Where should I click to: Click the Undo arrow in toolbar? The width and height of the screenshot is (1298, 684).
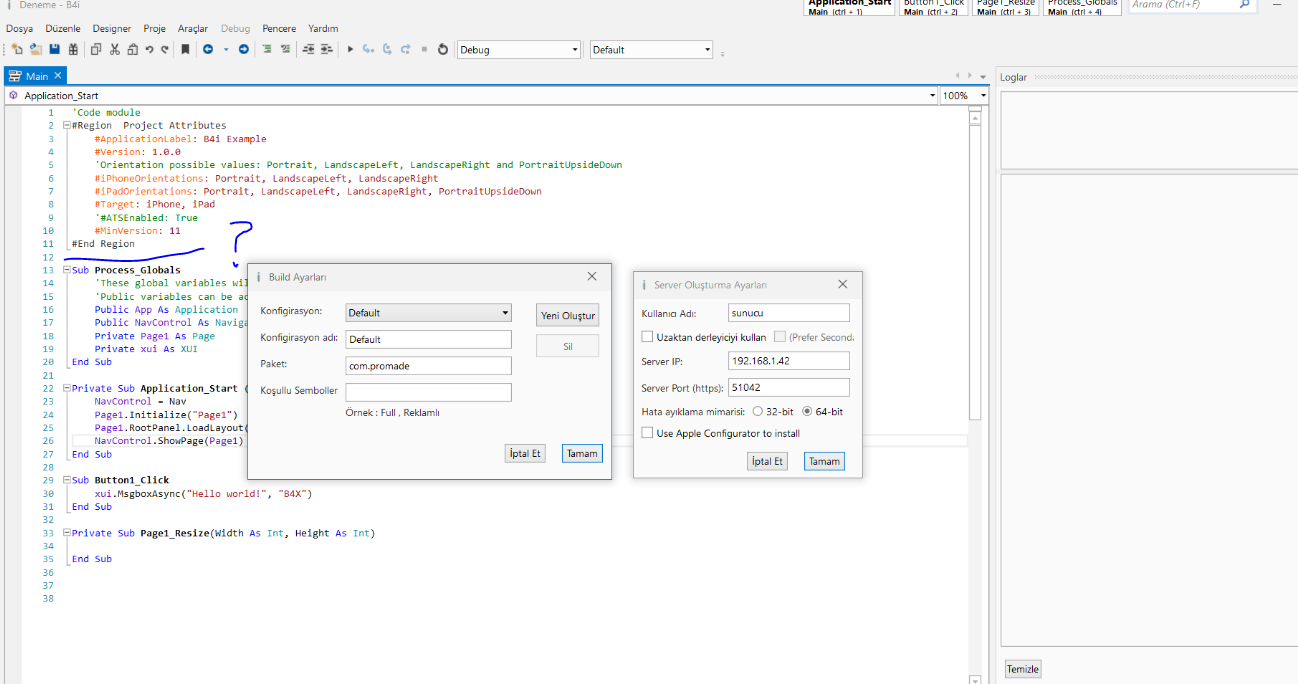[149, 49]
